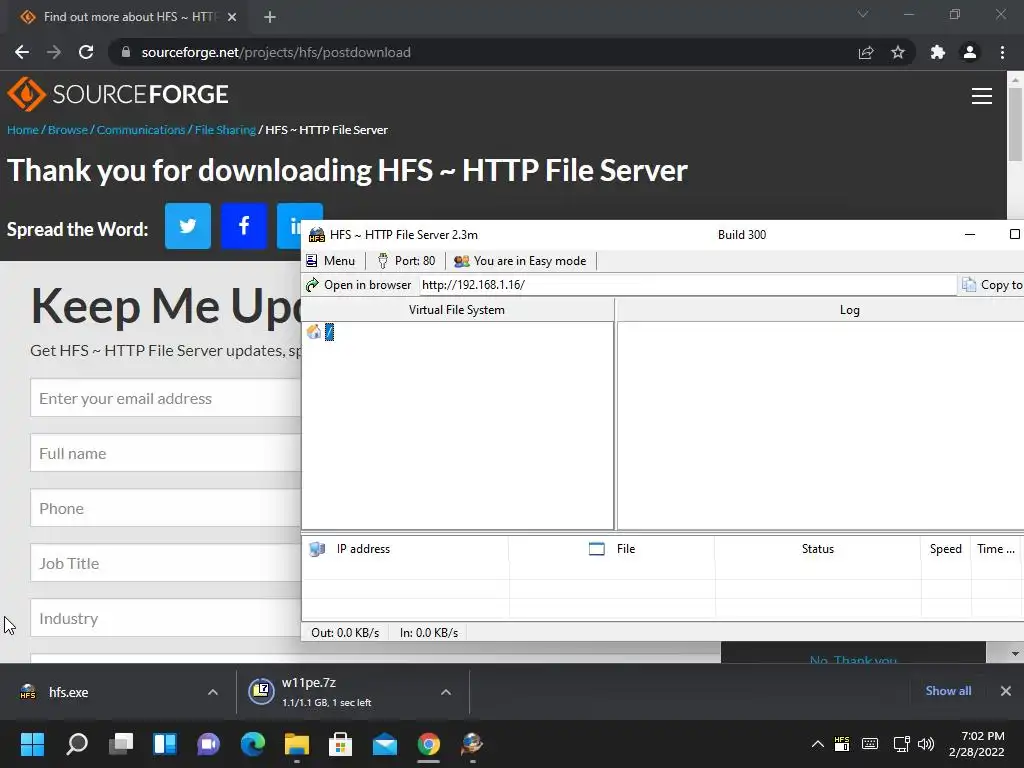Screen dimensions: 1024x768
Task: Open Chrome profile icon
Action: (970, 52)
